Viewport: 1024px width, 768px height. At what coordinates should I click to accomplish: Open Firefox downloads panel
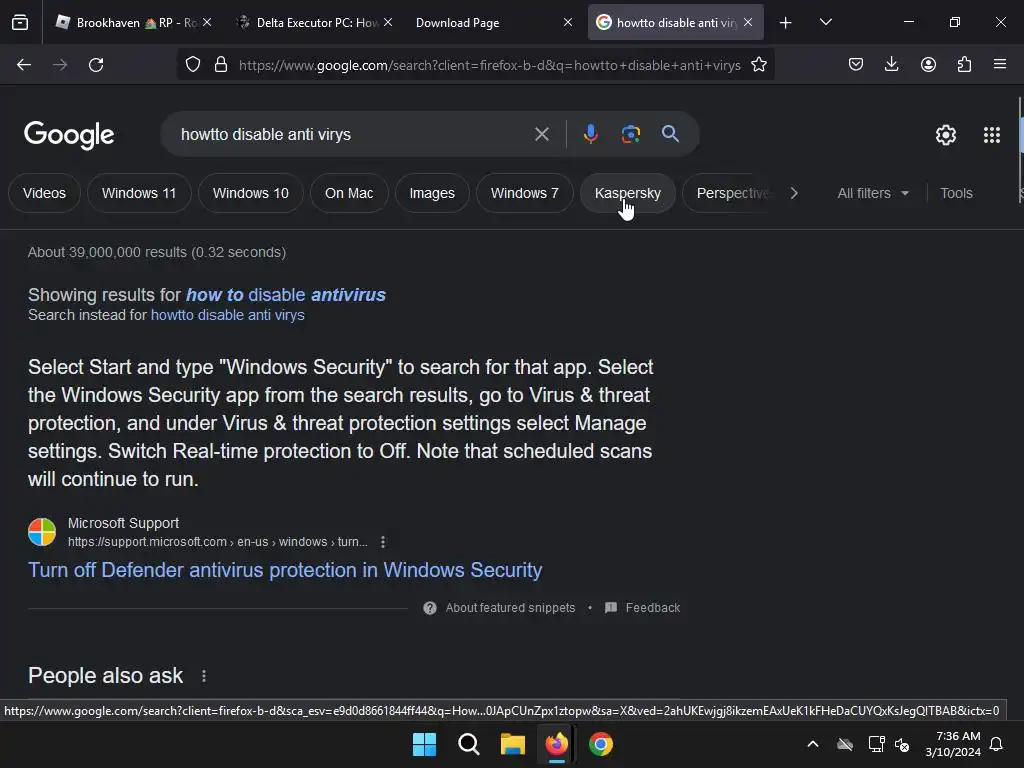click(891, 65)
